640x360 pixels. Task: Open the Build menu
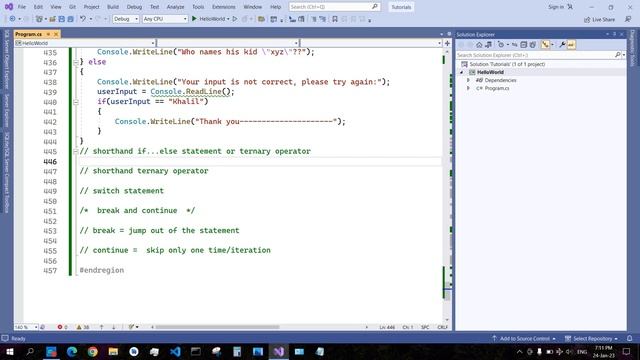(113, 7)
